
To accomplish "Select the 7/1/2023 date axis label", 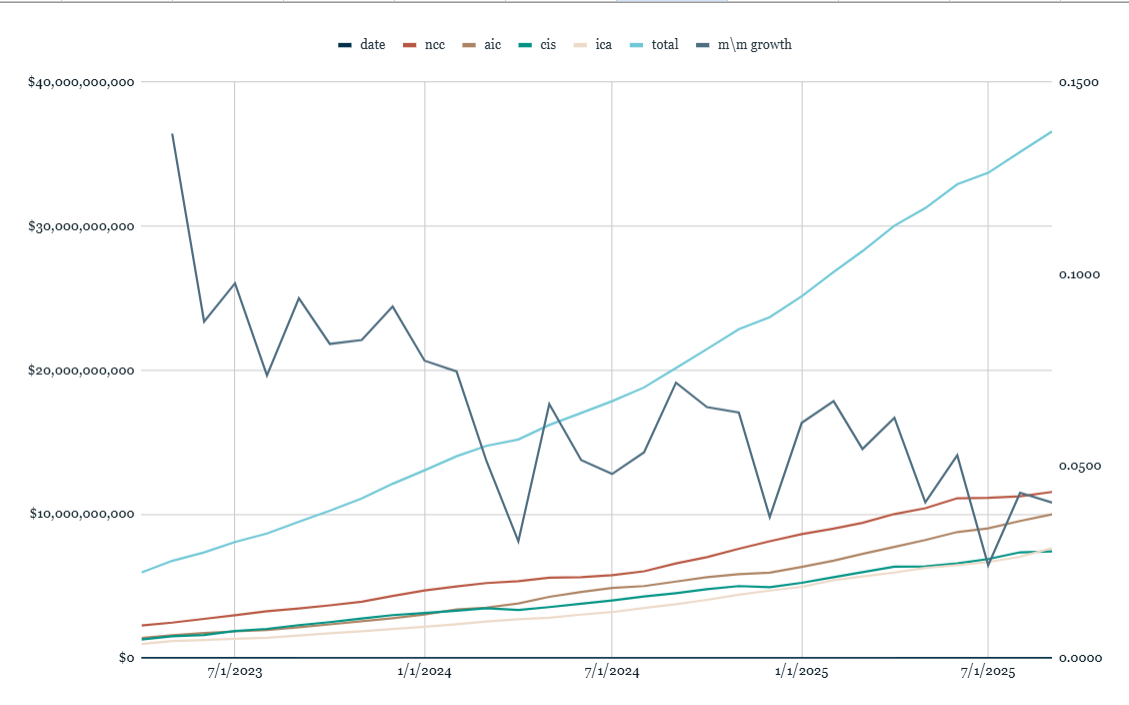I will (x=235, y=673).
